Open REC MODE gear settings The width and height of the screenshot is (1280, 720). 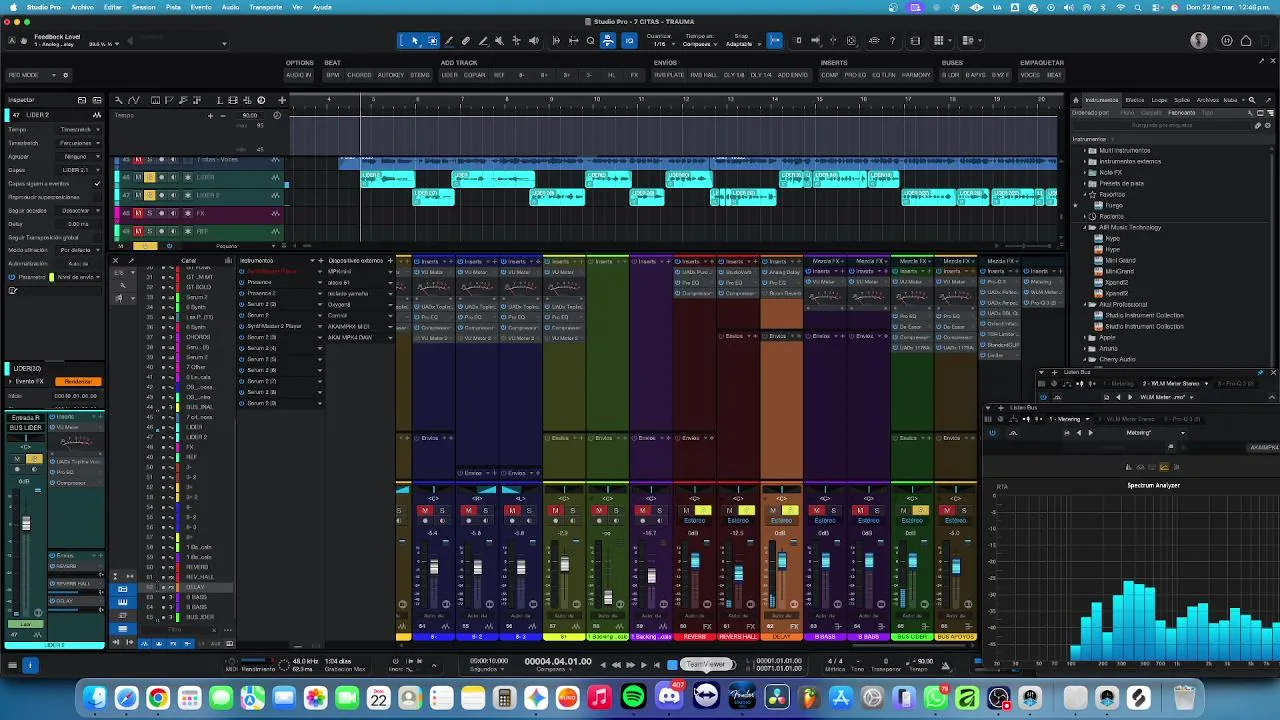tap(66, 75)
